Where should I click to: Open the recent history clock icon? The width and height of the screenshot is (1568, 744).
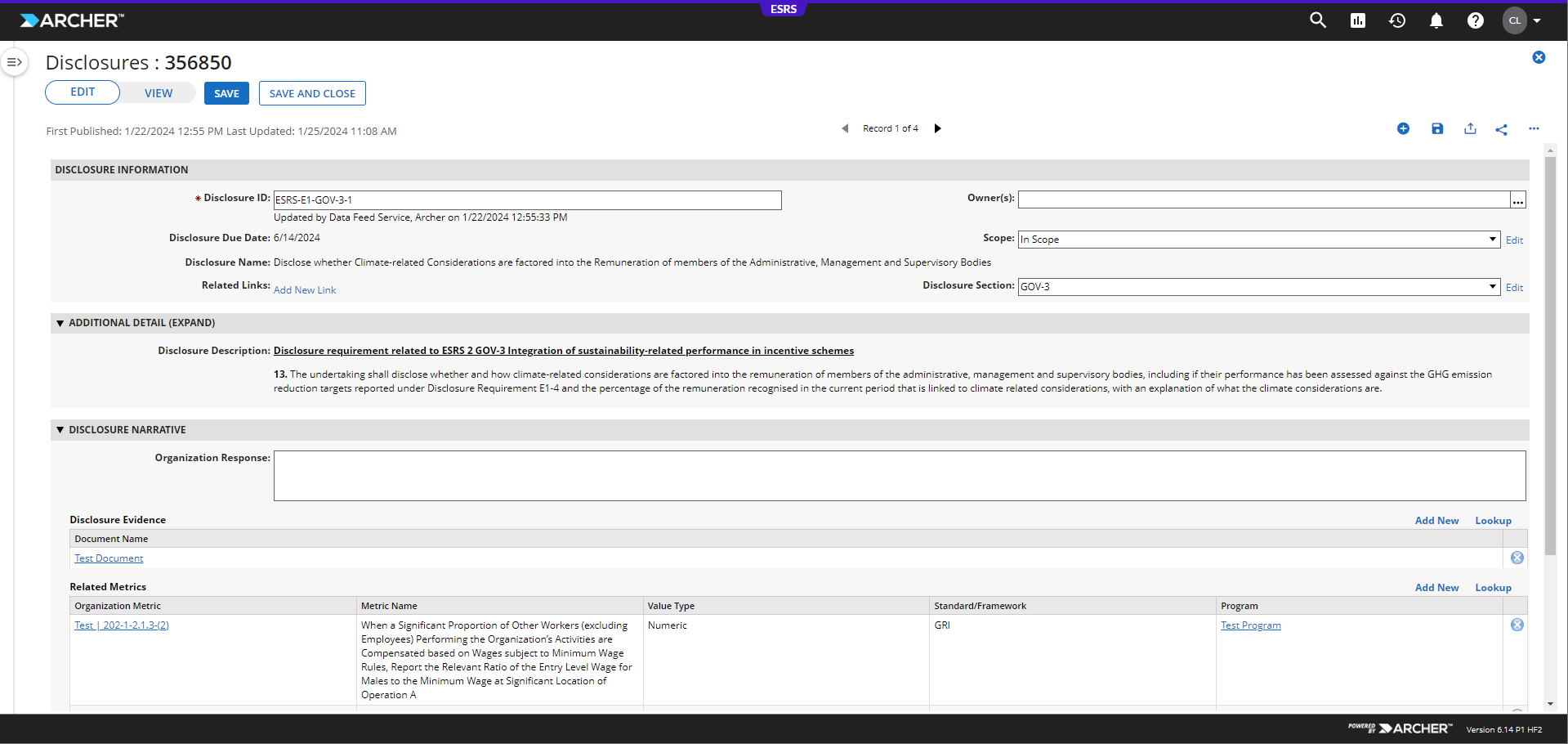tap(1397, 20)
